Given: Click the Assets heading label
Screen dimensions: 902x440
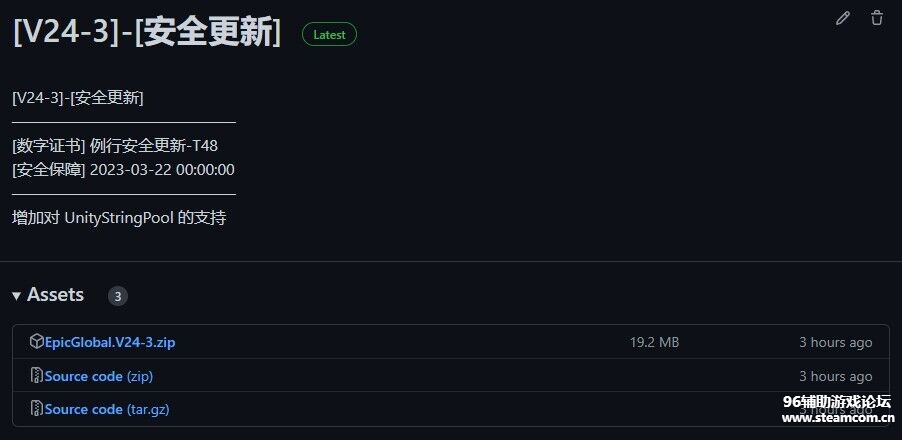Looking at the screenshot, I should click(x=55, y=295).
